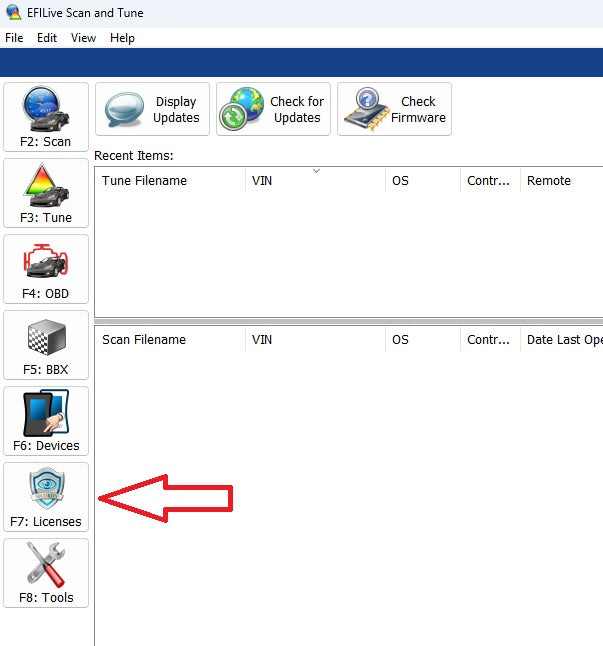This screenshot has width=603, height=646.
Task: Open the F8: Tools section
Action: pos(46,573)
